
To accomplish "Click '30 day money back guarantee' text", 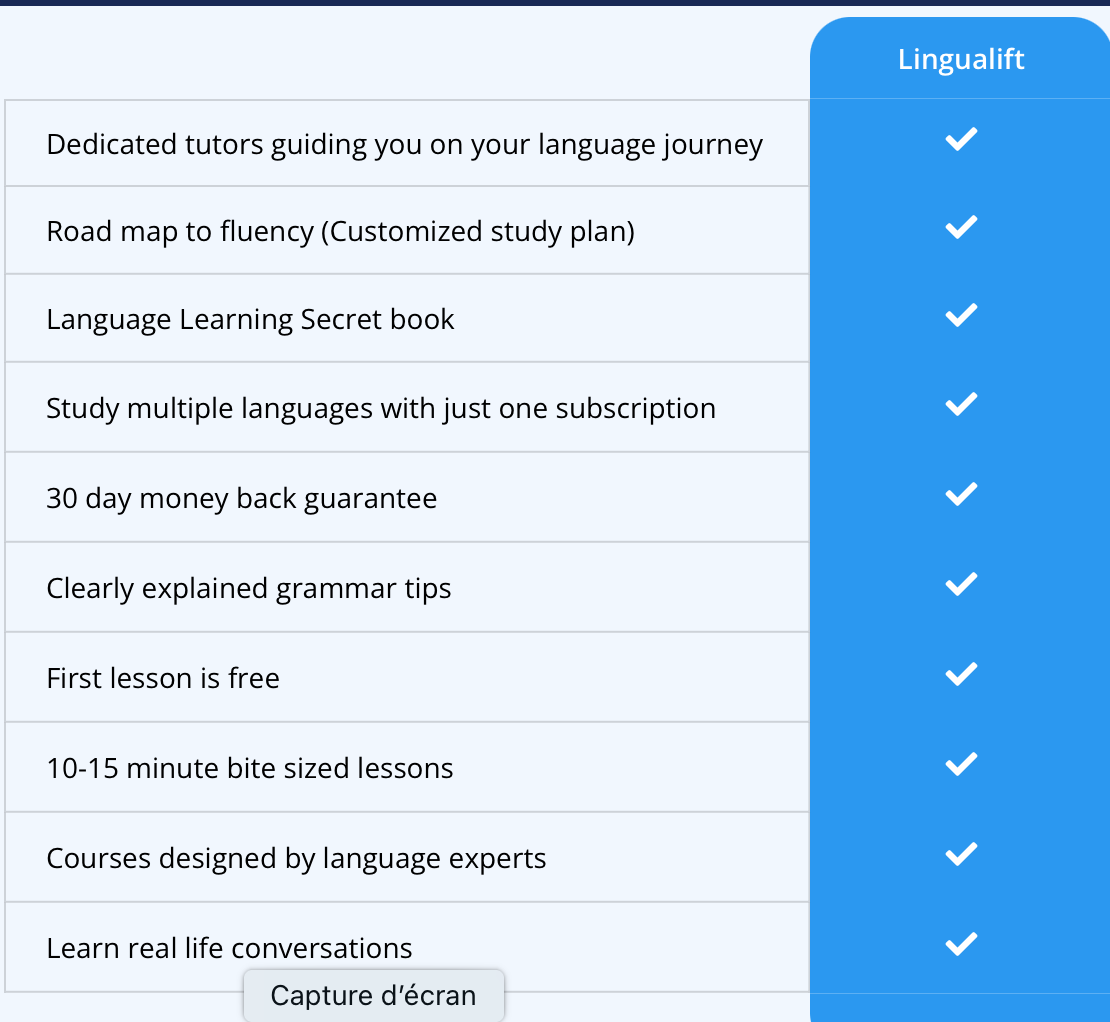I will tap(241, 499).
